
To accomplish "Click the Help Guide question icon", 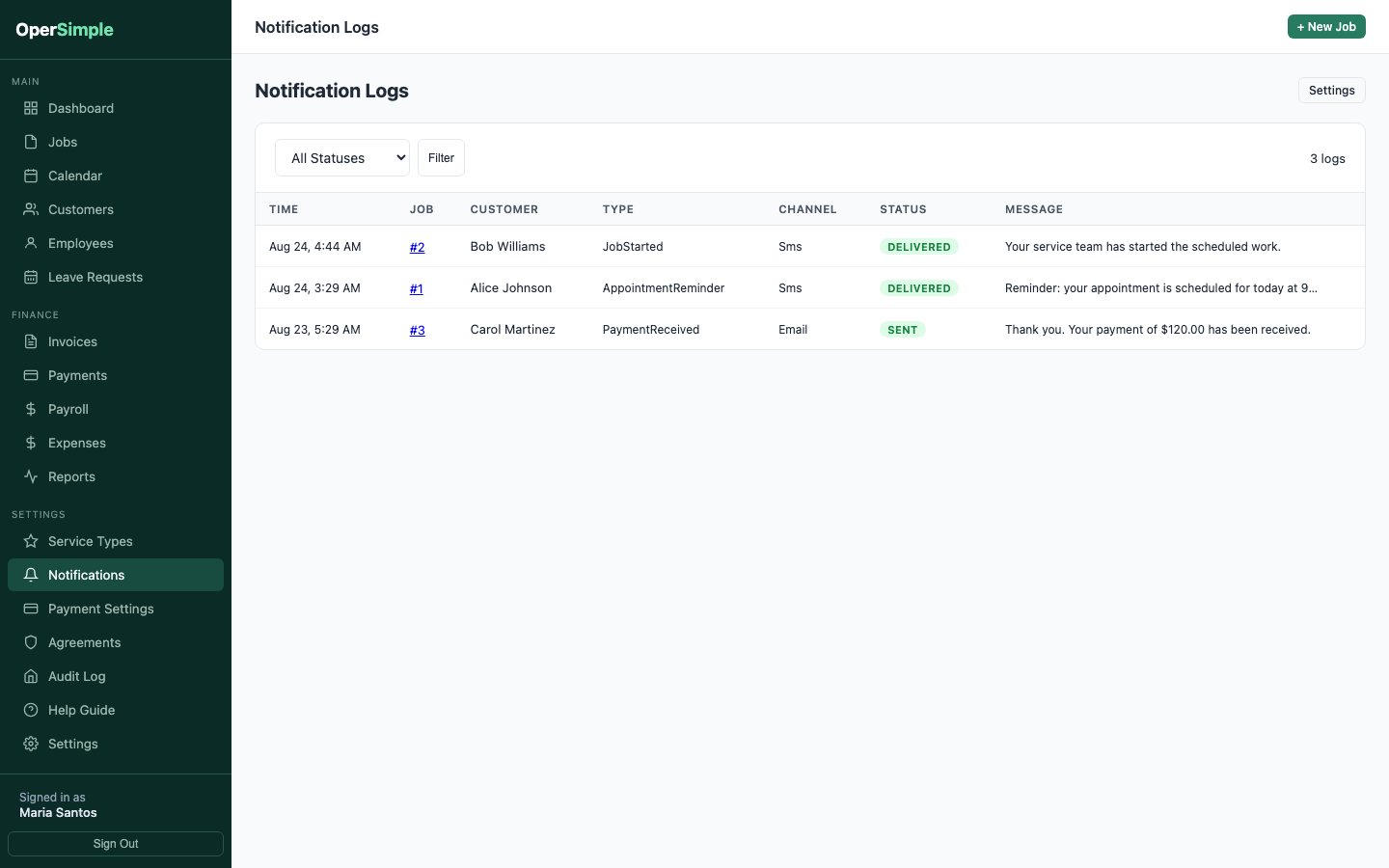I will (x=31, y=710).
